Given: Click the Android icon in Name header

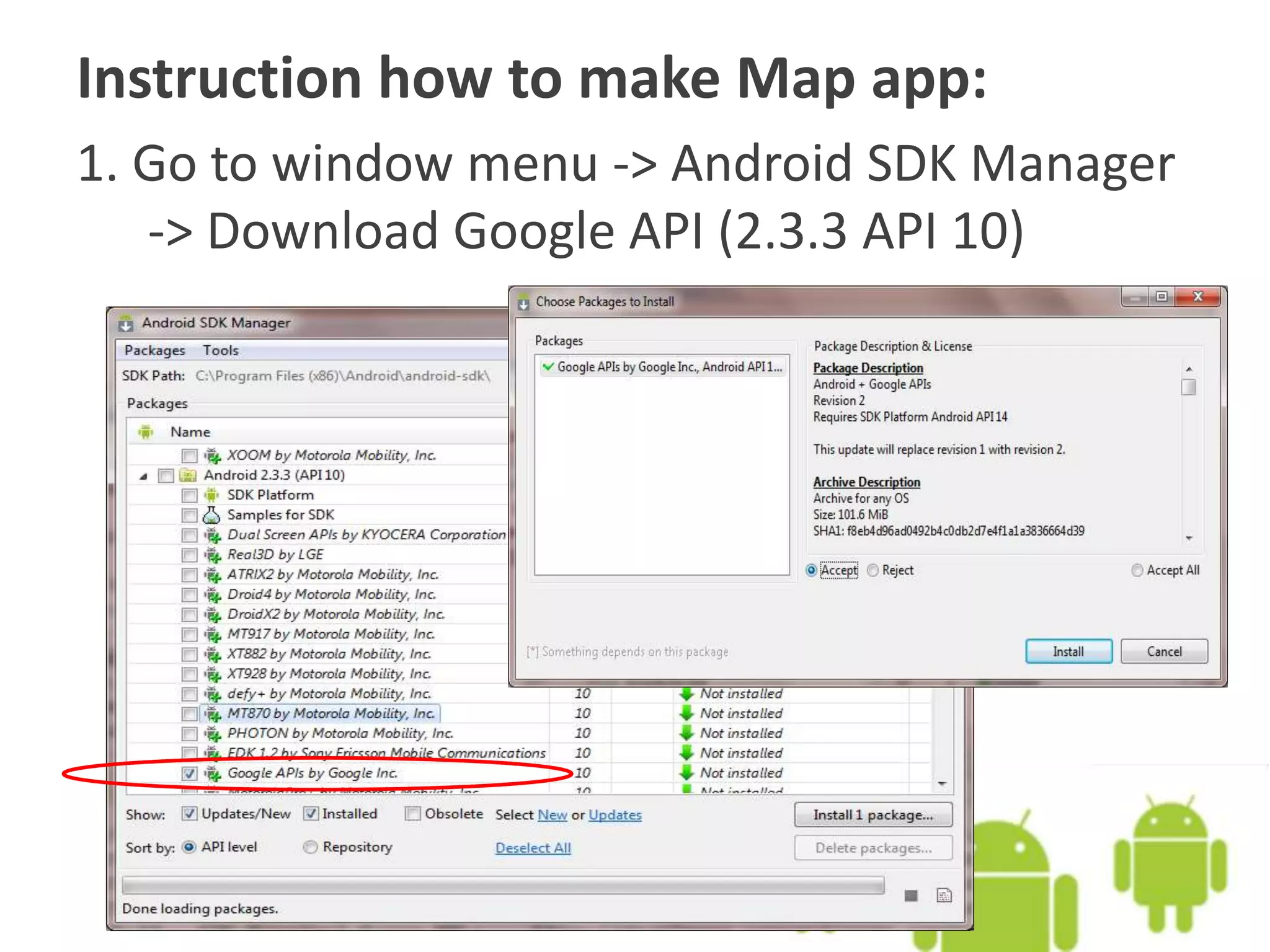Looking at the screenshot, I should [x=146, y=432].
